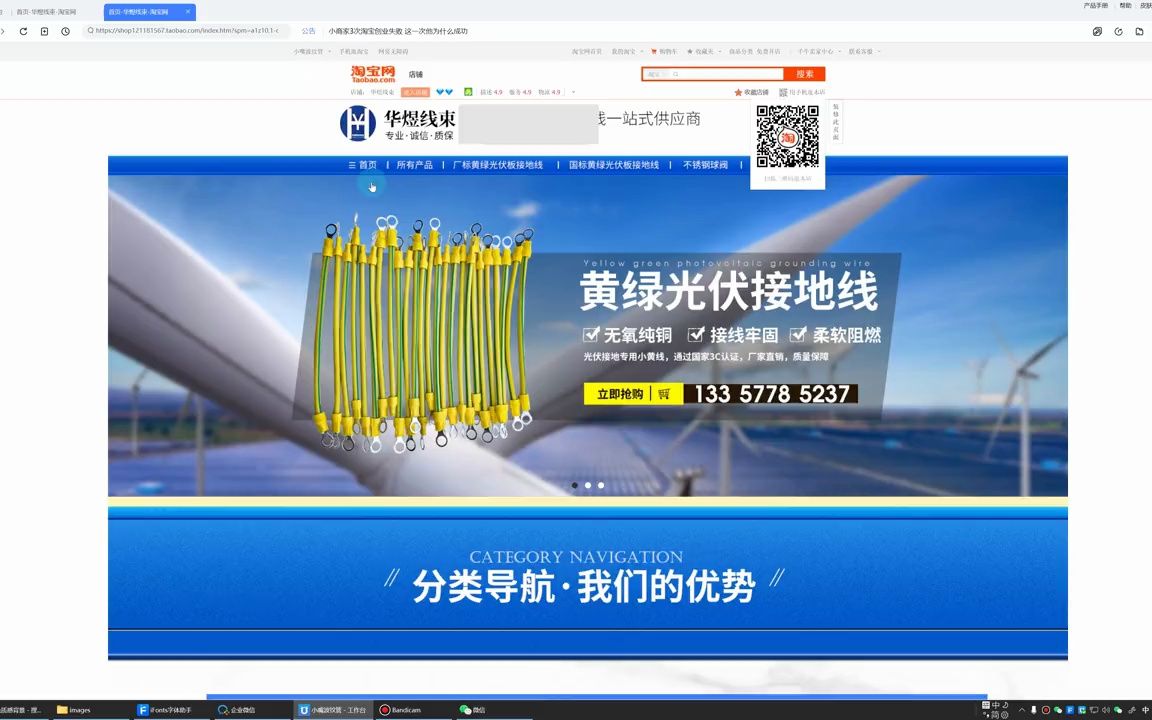Open the 联系客服 dropdown
1152x720 pixels.
(860, 51)
